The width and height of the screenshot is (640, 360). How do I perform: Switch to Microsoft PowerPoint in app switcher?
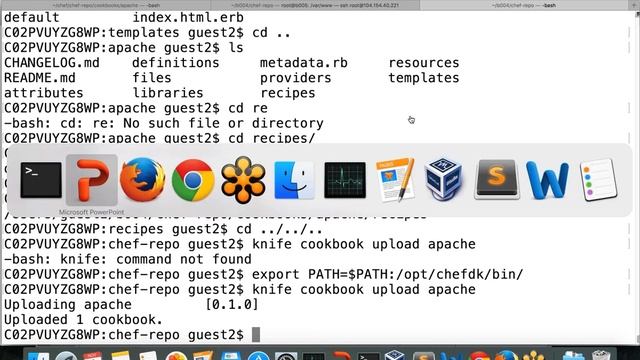(x=92, y=180)
